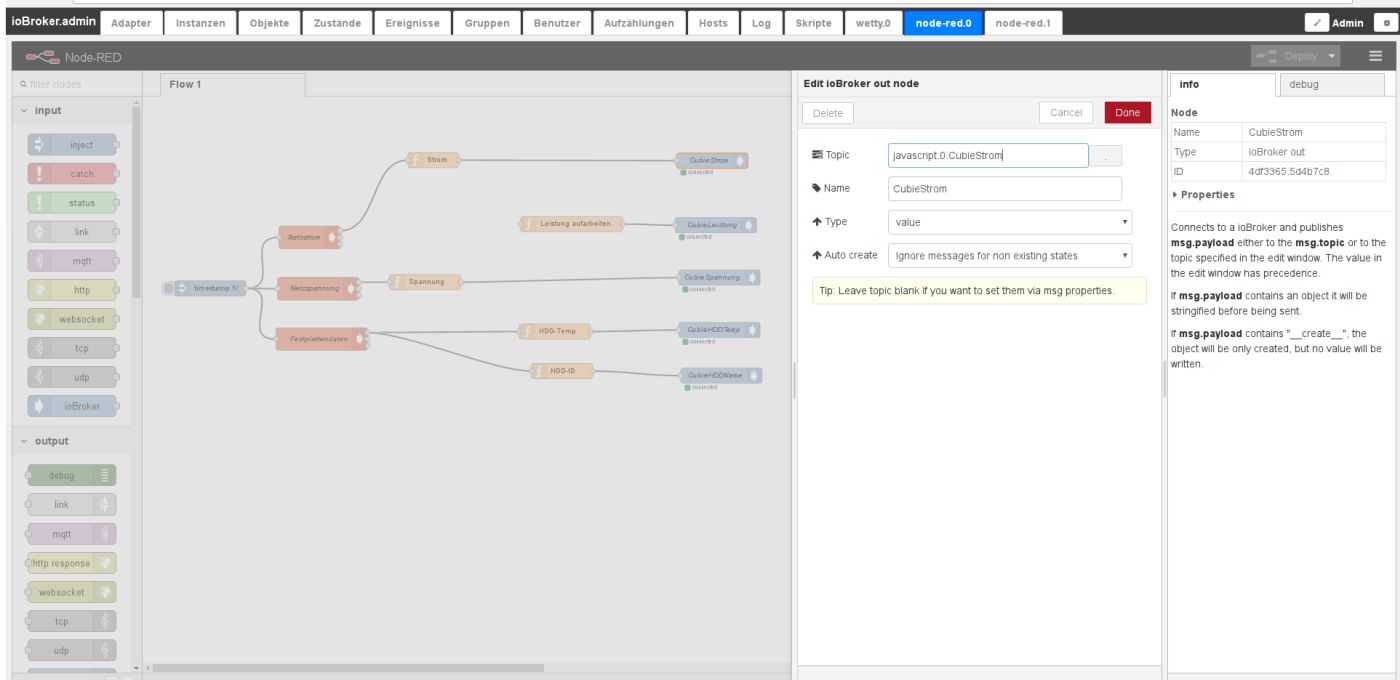The height and width of the screenshot is (680, 1400).
Task: Open the Node-RED hamburger menu
Action: coord(1375,56)
